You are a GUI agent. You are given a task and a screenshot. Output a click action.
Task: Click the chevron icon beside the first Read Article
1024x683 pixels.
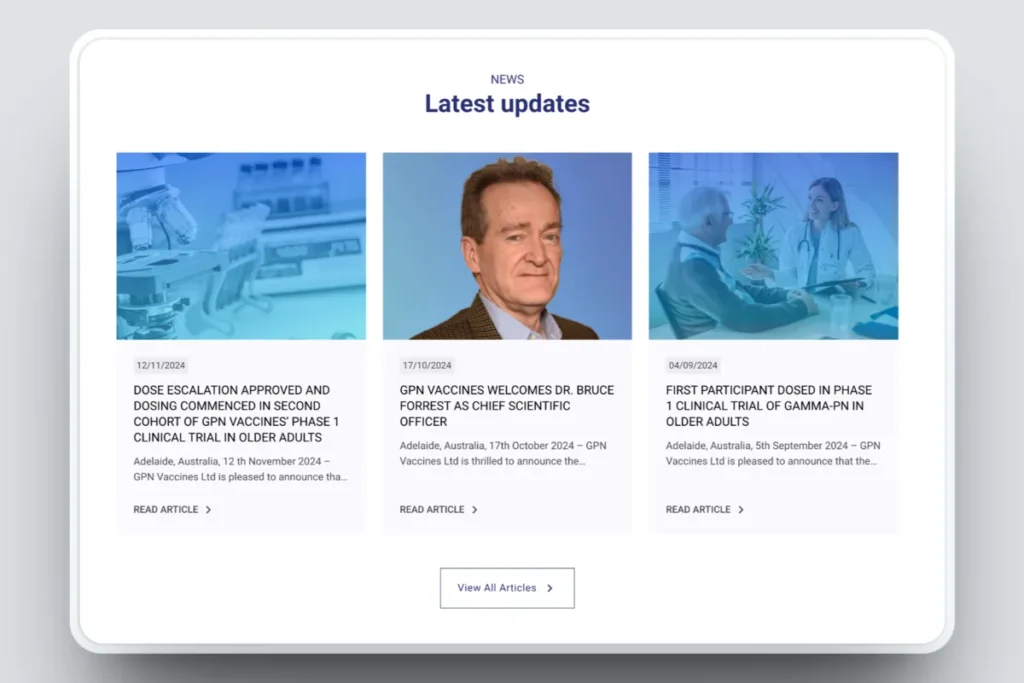click(x=208, y=510)
